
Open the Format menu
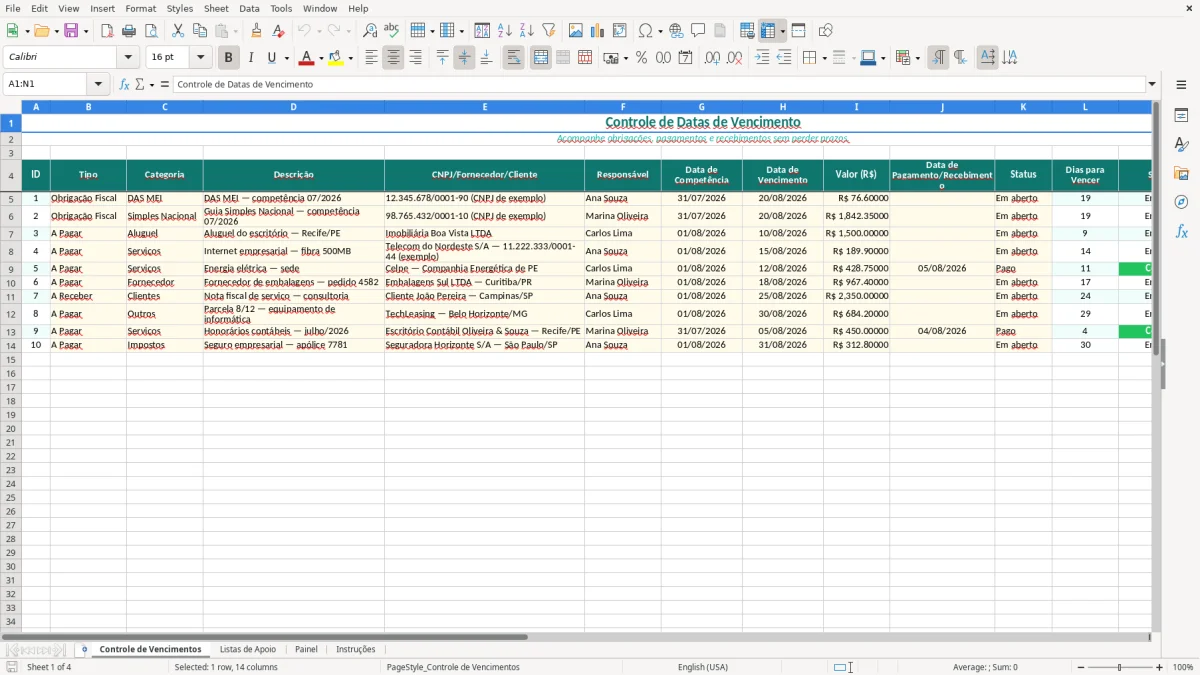[140, 8]
